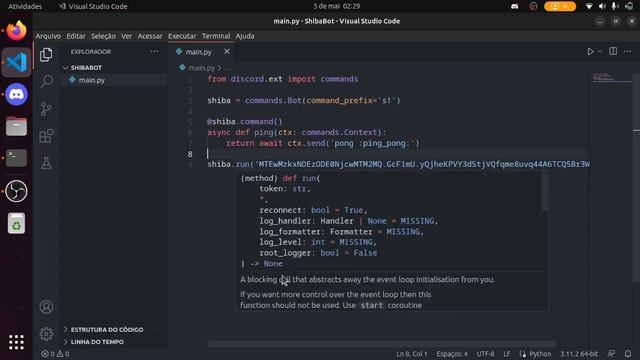The width and height of the screenshot is (640, 360).
Task: Open the Editar menu
Action: [76, 36]
